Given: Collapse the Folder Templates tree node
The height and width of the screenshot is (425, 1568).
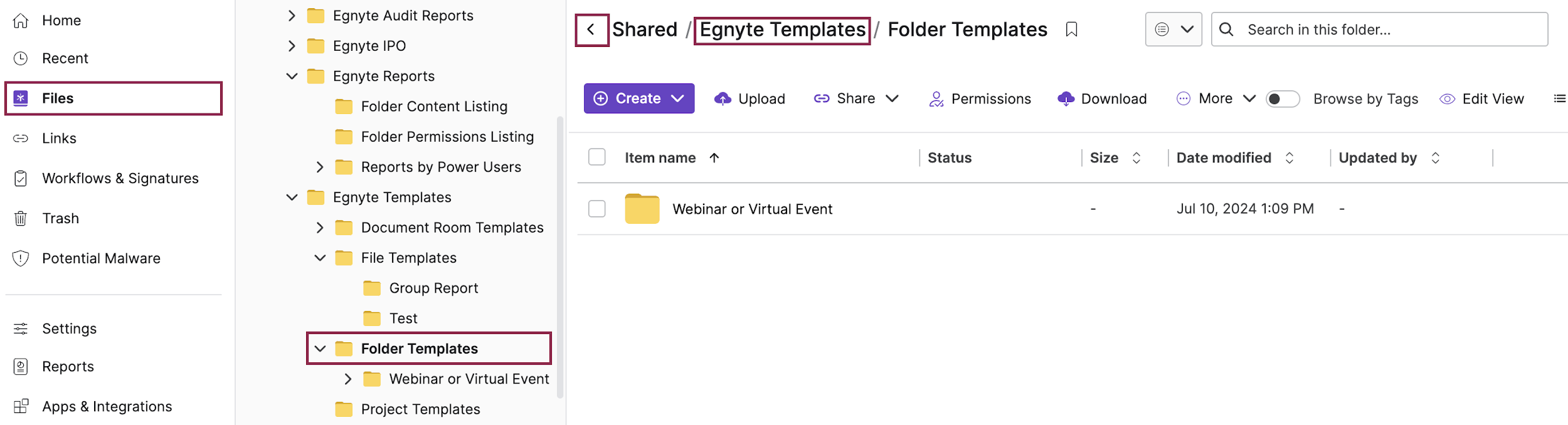Looking at the screenshot, I should click(x=320, y=349).
